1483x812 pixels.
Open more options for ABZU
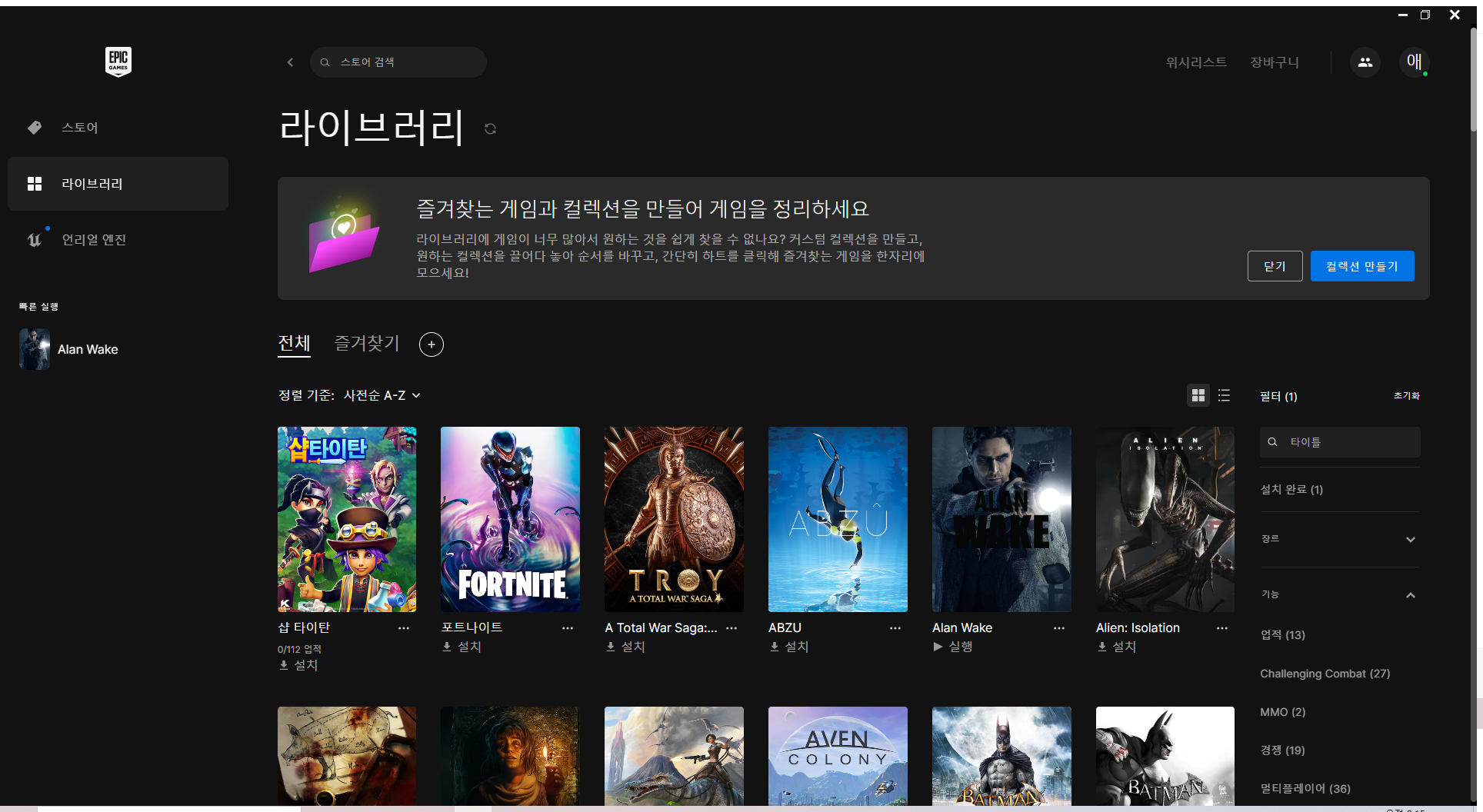[x=895, y=628]
